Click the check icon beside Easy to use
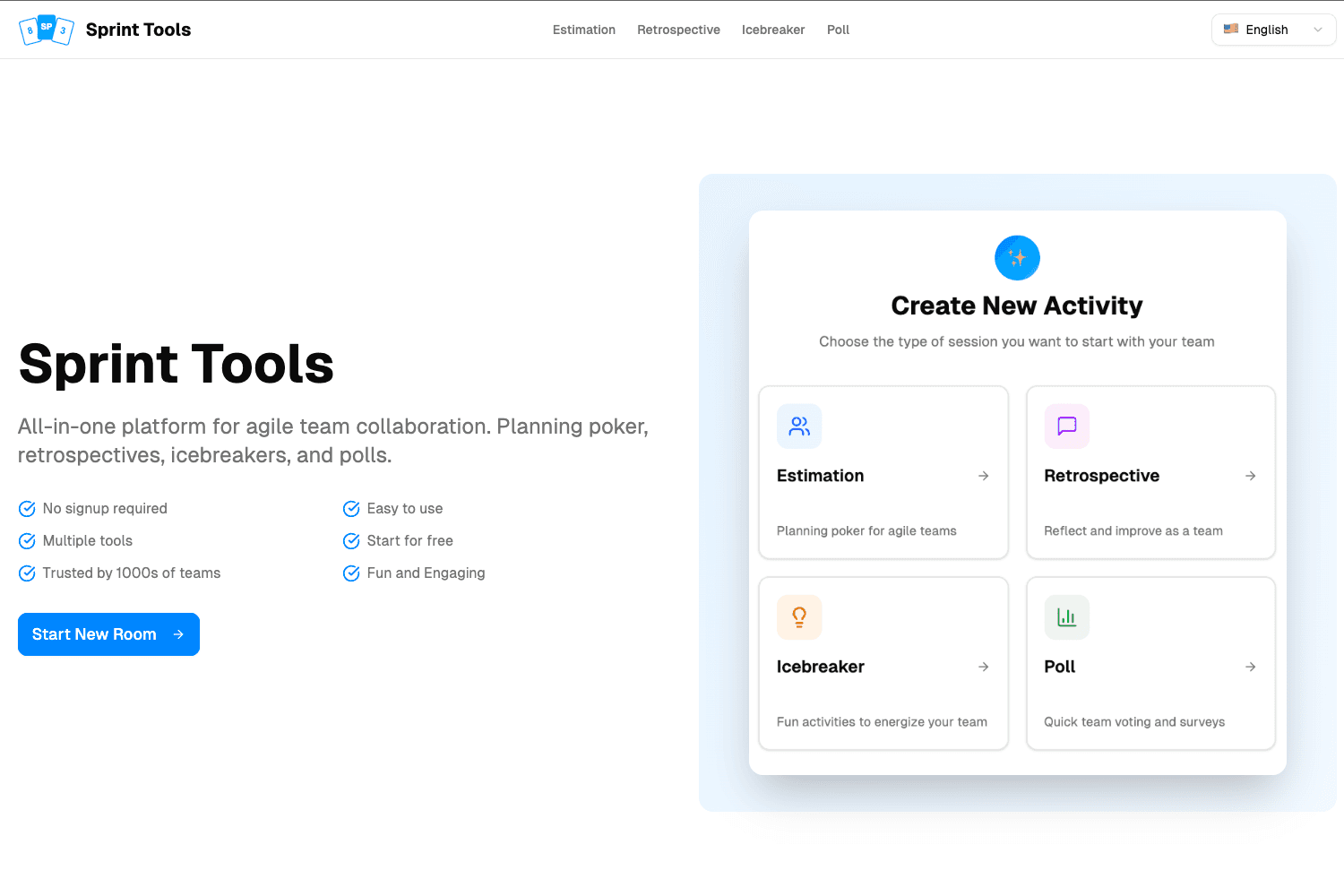 (351, 509)
